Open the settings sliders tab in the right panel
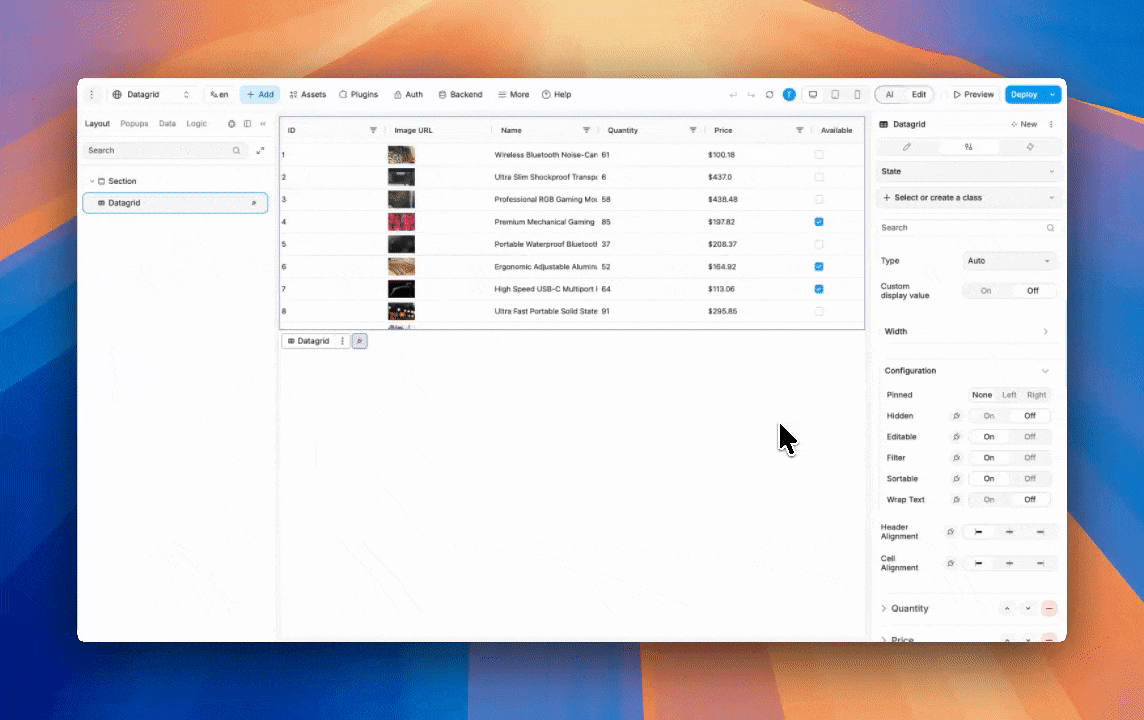 pyautogui.click(x=968, y=147)
